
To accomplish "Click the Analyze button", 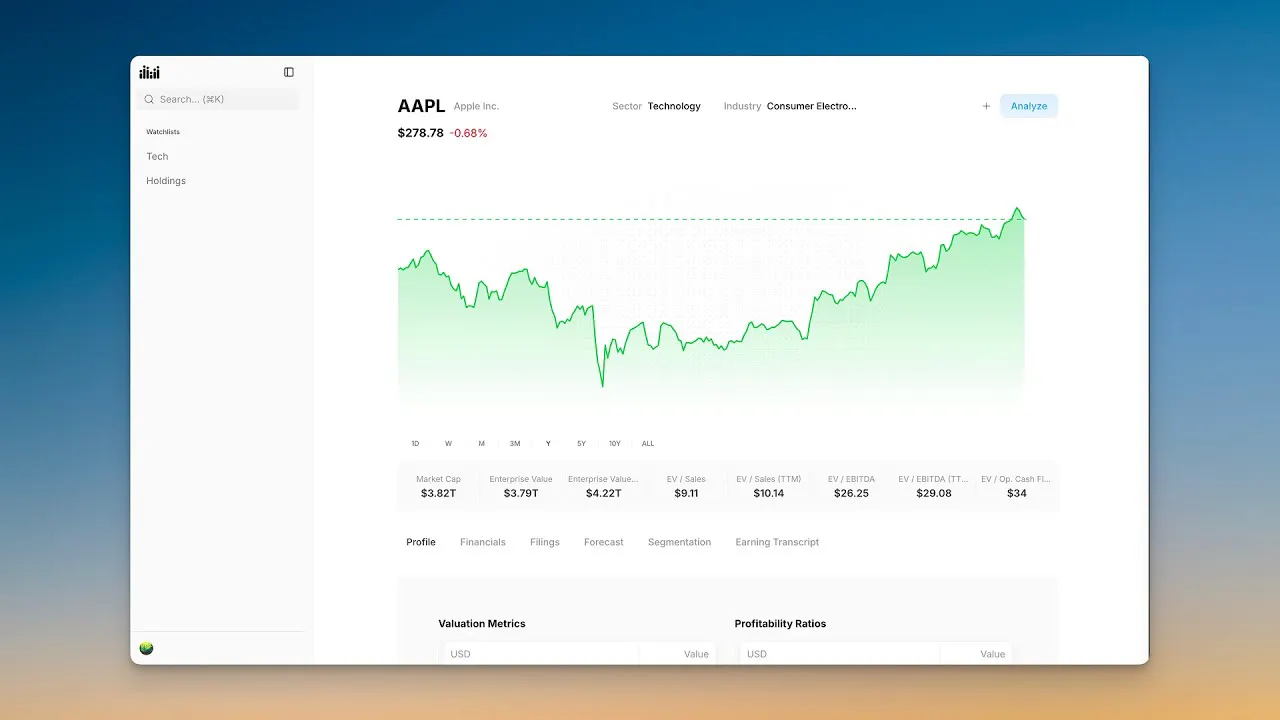I will click(1029, 106).
